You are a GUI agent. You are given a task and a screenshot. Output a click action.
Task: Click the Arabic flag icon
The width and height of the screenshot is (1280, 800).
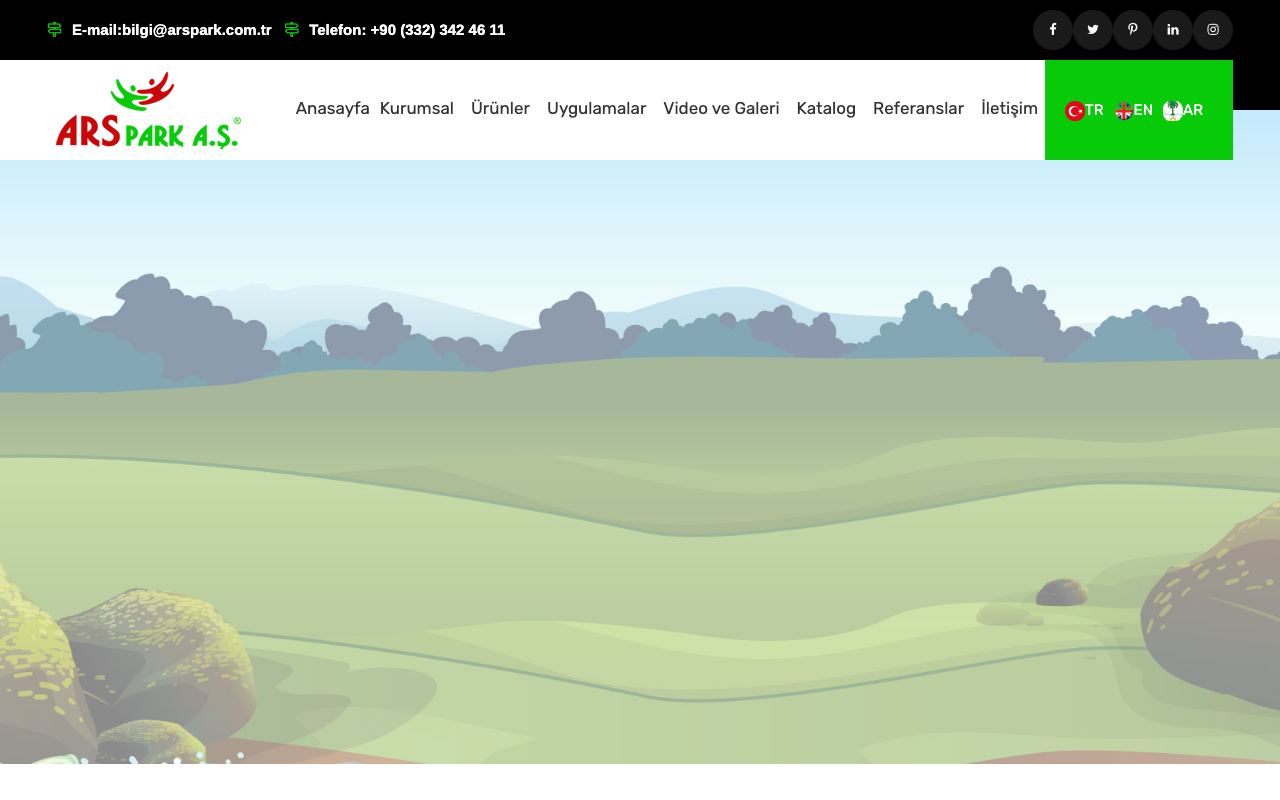[x=1173, y=111]
